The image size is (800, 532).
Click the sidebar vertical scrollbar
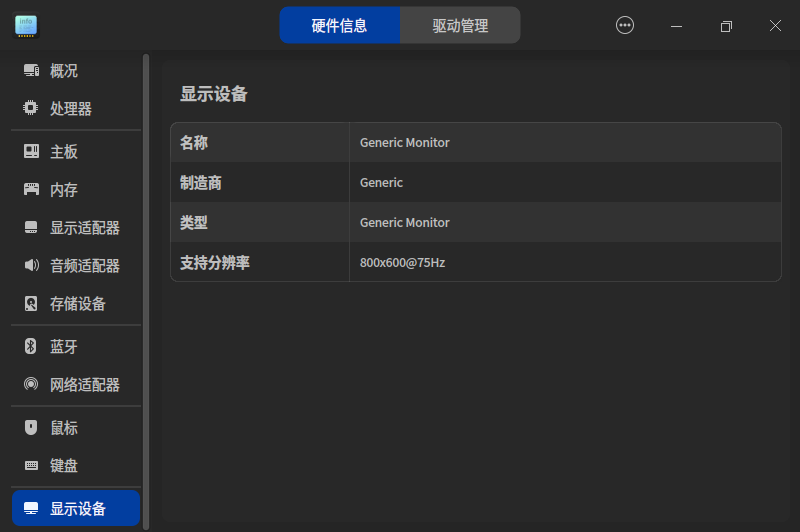(x=146, y=292)
